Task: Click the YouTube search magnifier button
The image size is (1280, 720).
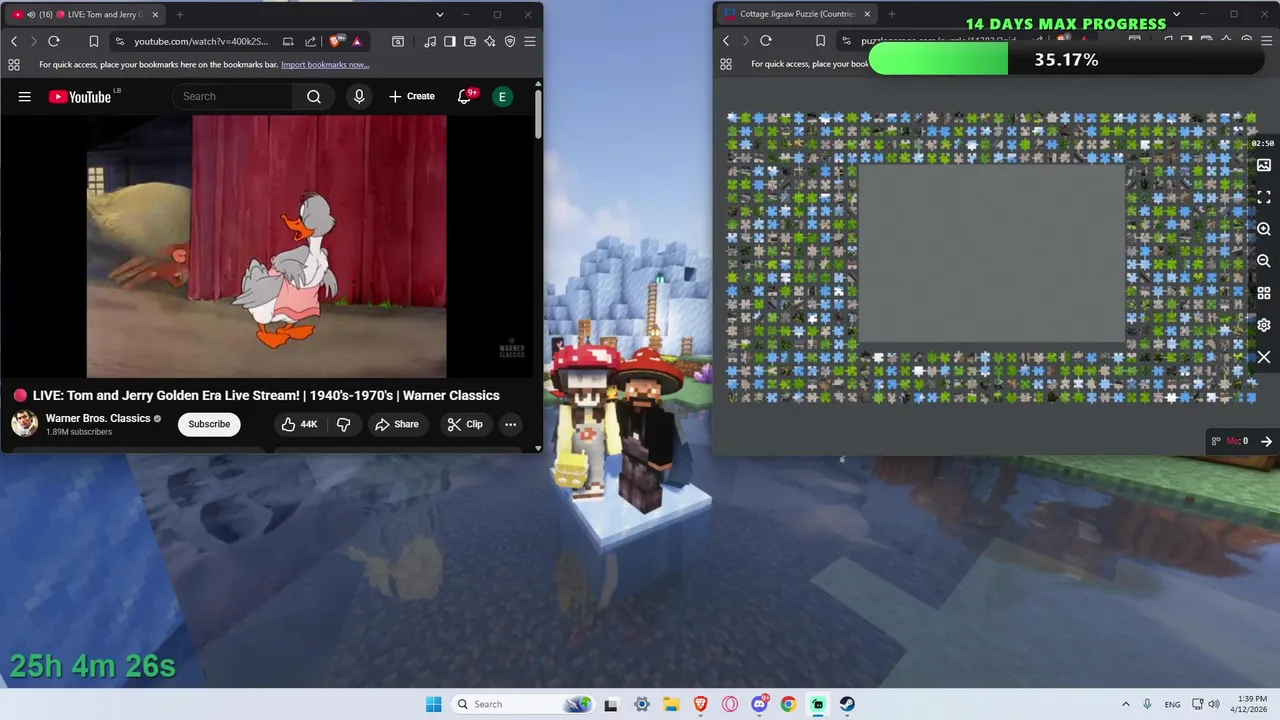Action: point(314,96)
